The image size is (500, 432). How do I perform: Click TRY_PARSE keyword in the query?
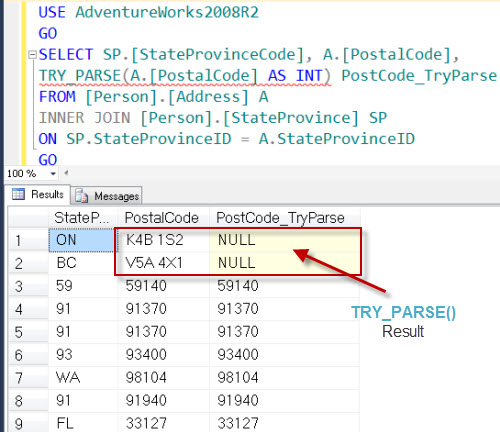pos(80,76)
